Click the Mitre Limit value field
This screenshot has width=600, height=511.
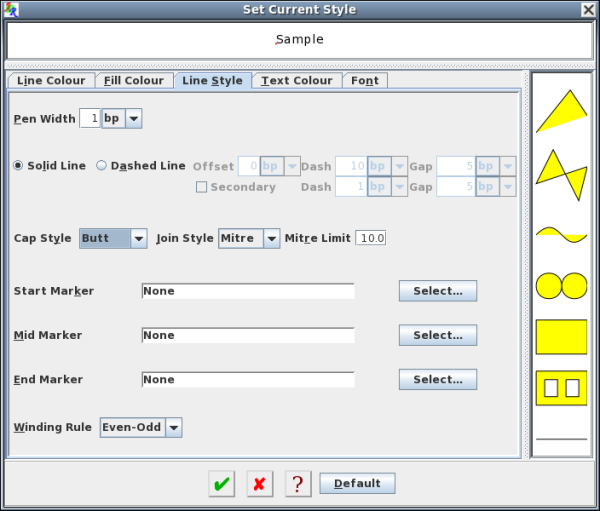click(x=371, y=238)
